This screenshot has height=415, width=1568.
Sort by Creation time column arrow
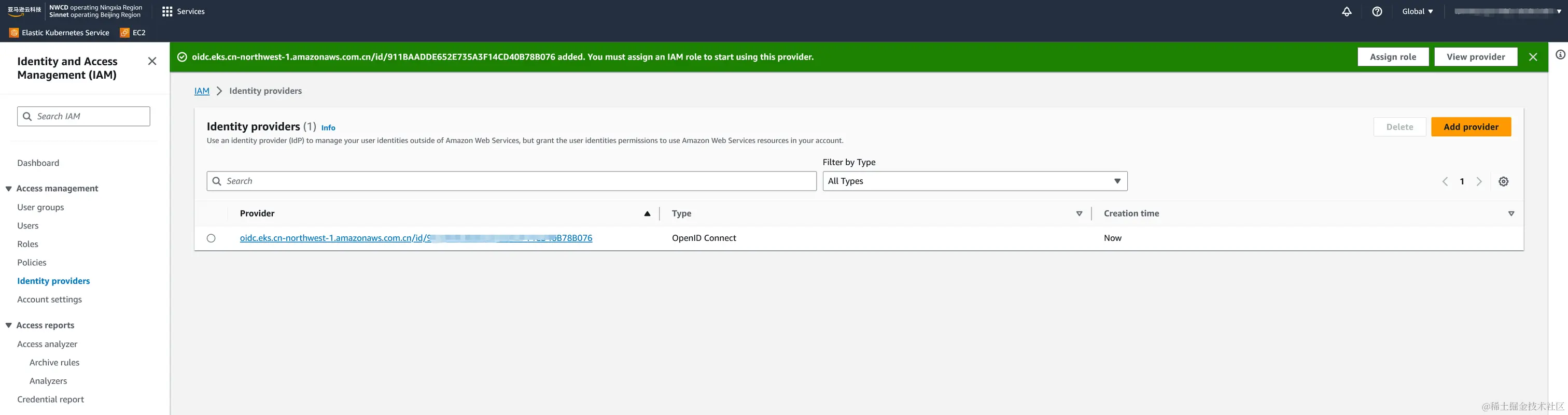[x=1511, y=213]
